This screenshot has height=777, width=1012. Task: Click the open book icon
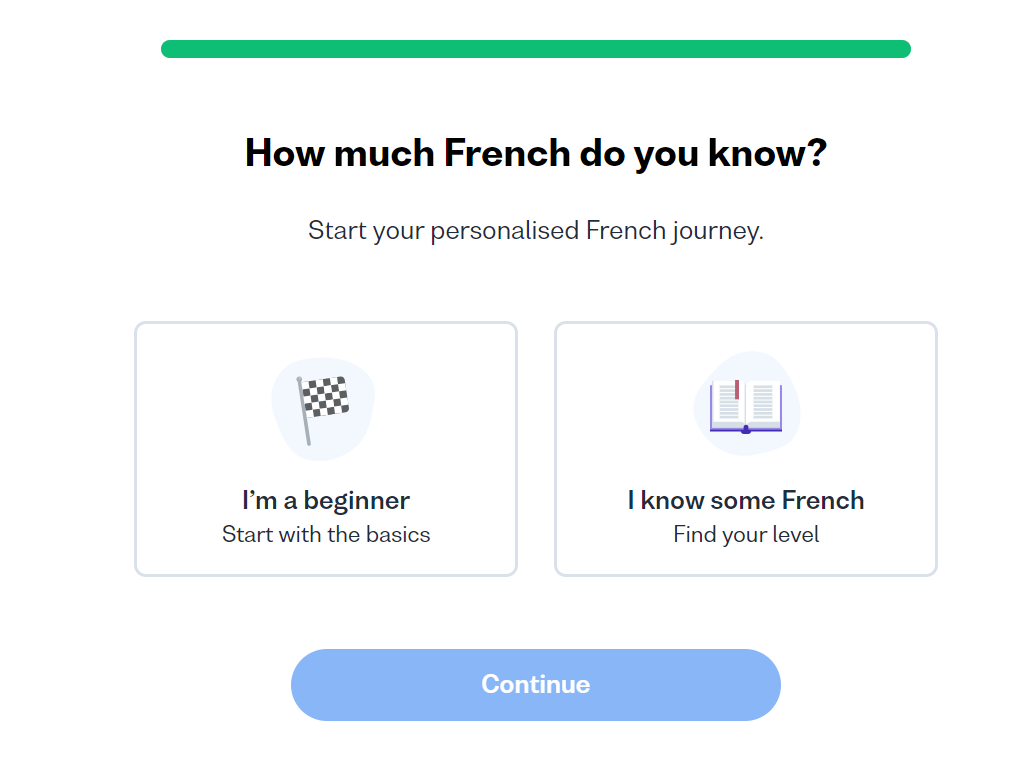click(x=746, y=406)
